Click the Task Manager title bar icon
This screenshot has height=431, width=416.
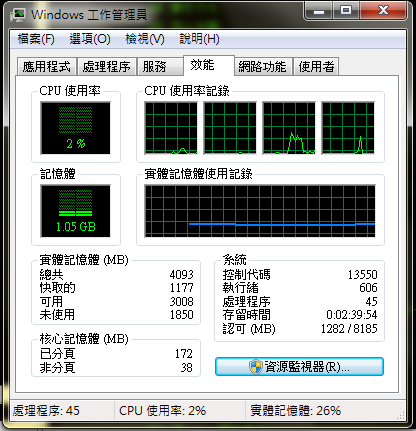pyautogui.click(x=18, y=15)
